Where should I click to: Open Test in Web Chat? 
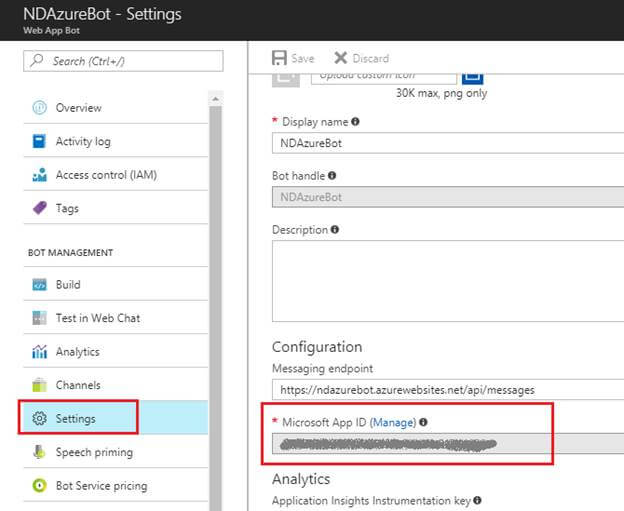coord(98,318)
